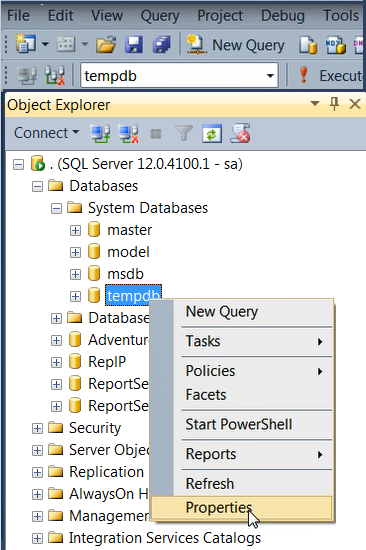Select the msdb database
Viewport: 366px width, 550px height.
click(125, 274)
